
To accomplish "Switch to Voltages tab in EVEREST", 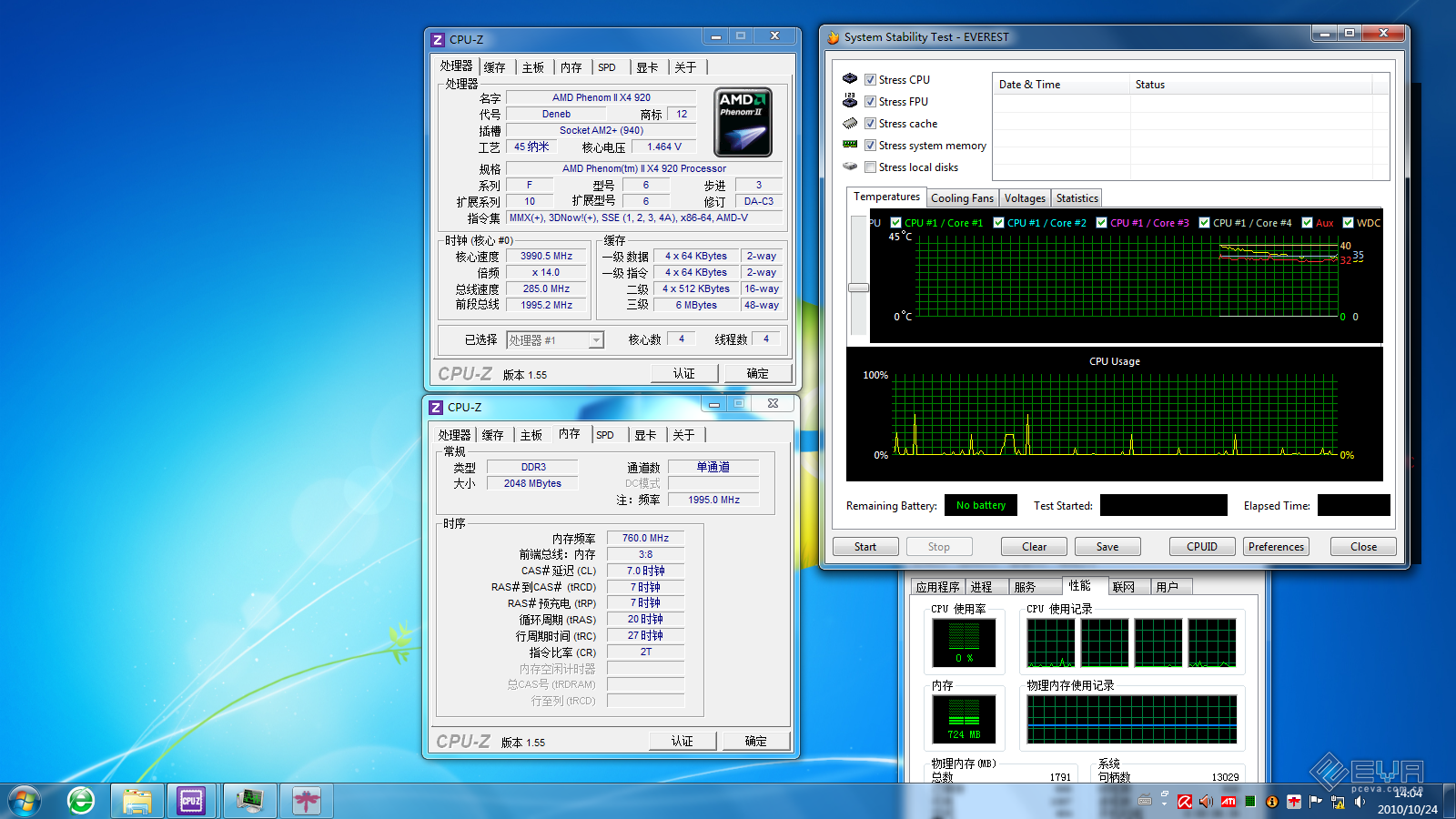I will click(1025, 198).
